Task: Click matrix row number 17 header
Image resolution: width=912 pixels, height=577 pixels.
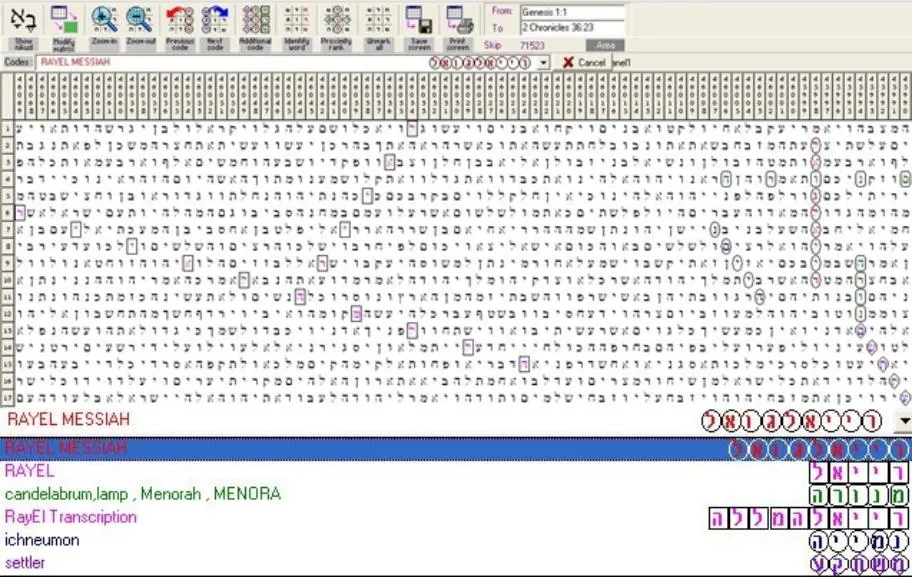Action: pyautogui.click(x=7, y=399)
